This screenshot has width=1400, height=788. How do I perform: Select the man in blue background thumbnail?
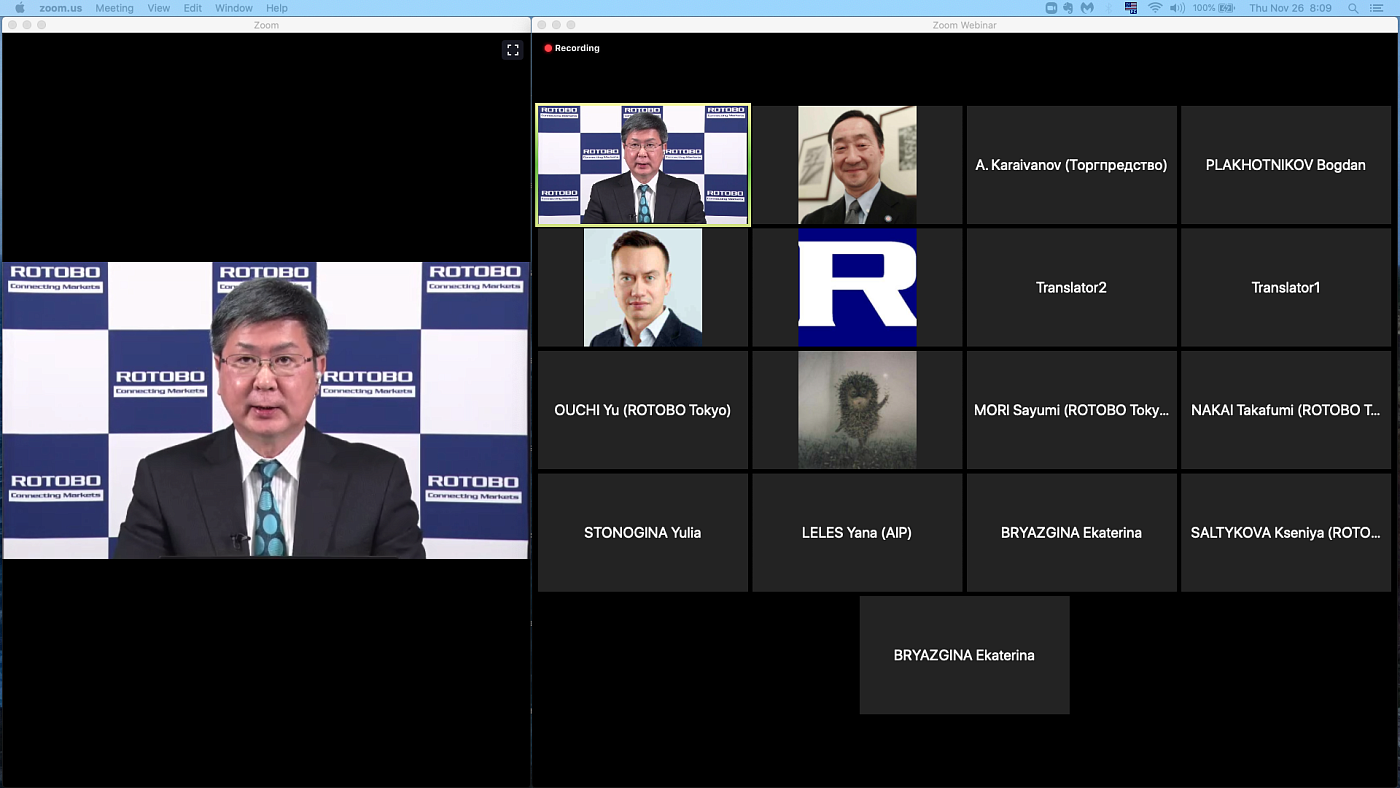(x=643, y=288)
